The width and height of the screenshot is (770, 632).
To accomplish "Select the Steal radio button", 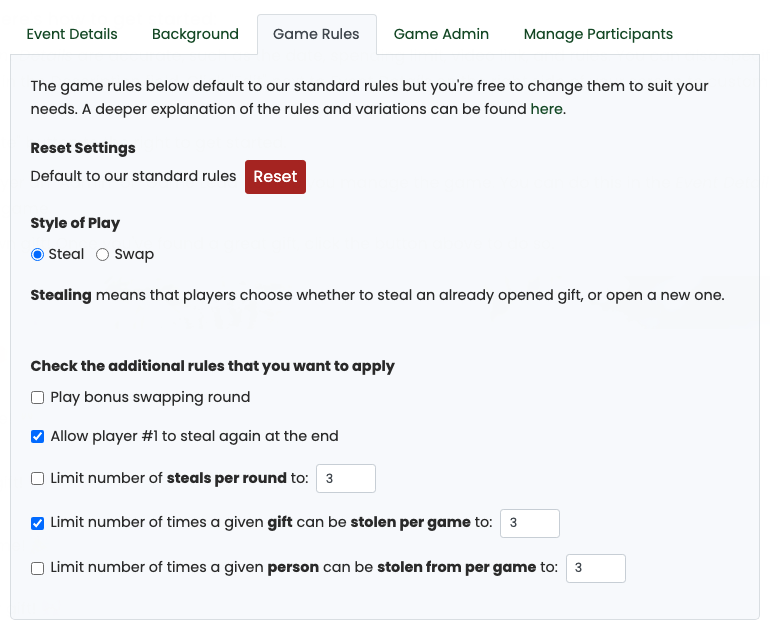I will point(38,254).
